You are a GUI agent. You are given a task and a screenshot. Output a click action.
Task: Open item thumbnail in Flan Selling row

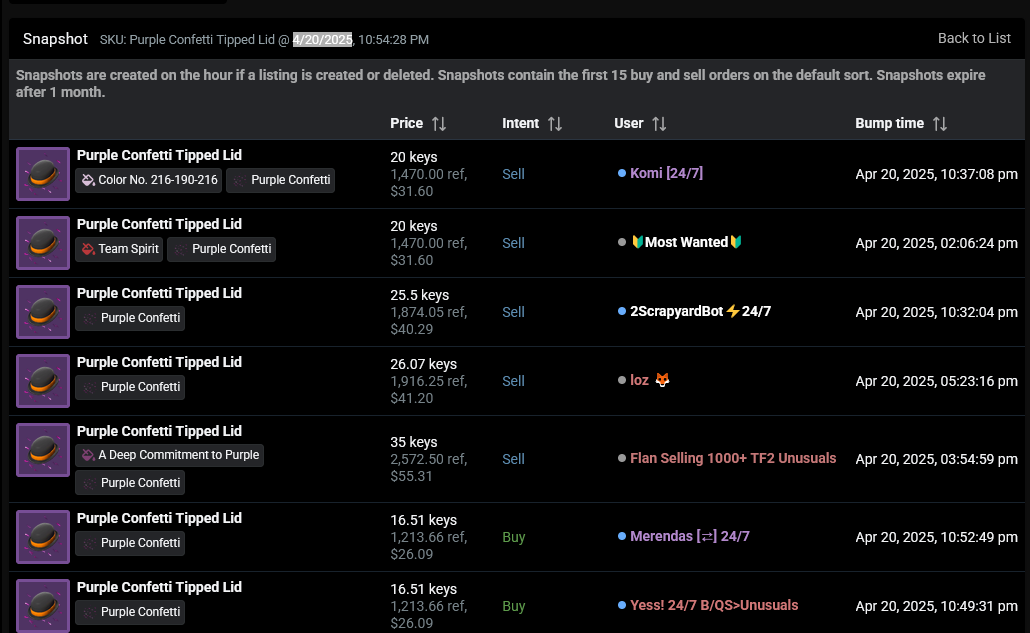pyautogui.click(x=43, y=450)
